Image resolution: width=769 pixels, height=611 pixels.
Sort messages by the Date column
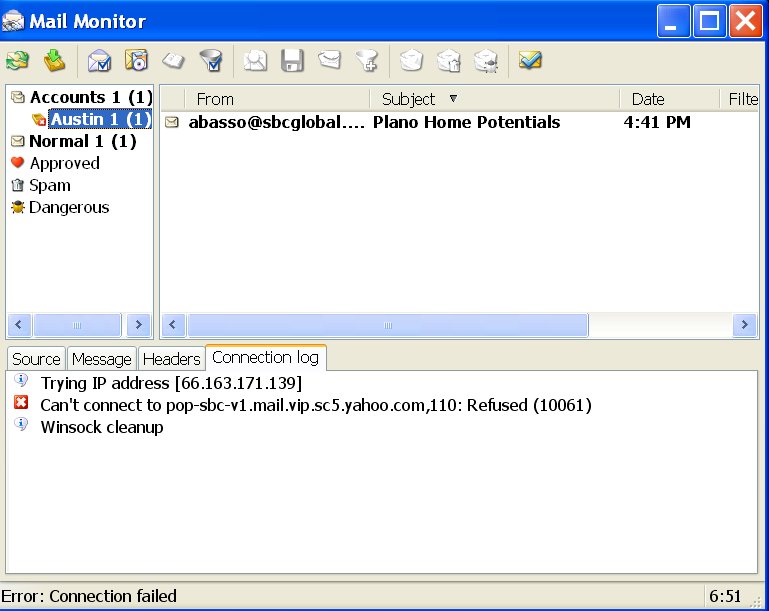[x=669, y=99]
